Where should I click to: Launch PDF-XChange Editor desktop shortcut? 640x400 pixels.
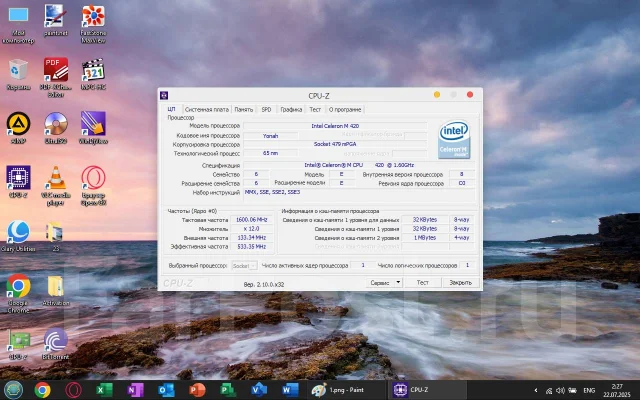pyautogui.click(x=56, y=78)
